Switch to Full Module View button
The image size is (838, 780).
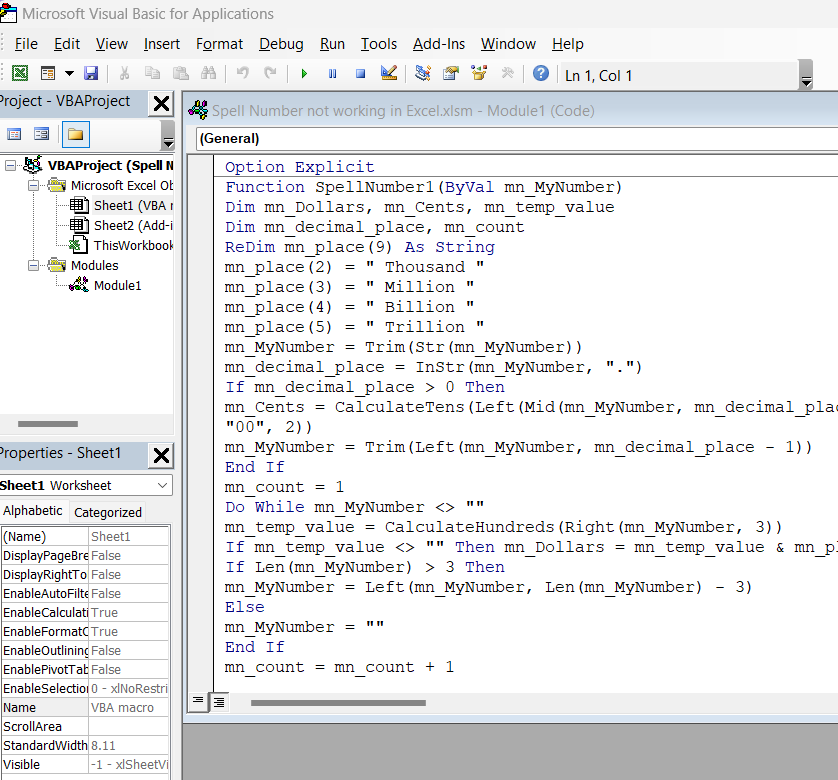[x=217, y=702]
